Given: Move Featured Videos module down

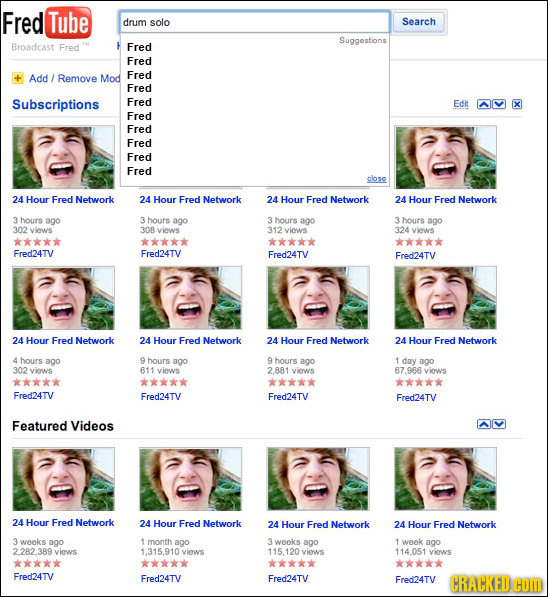Looking at the screenshot, I should pos(499,424).
